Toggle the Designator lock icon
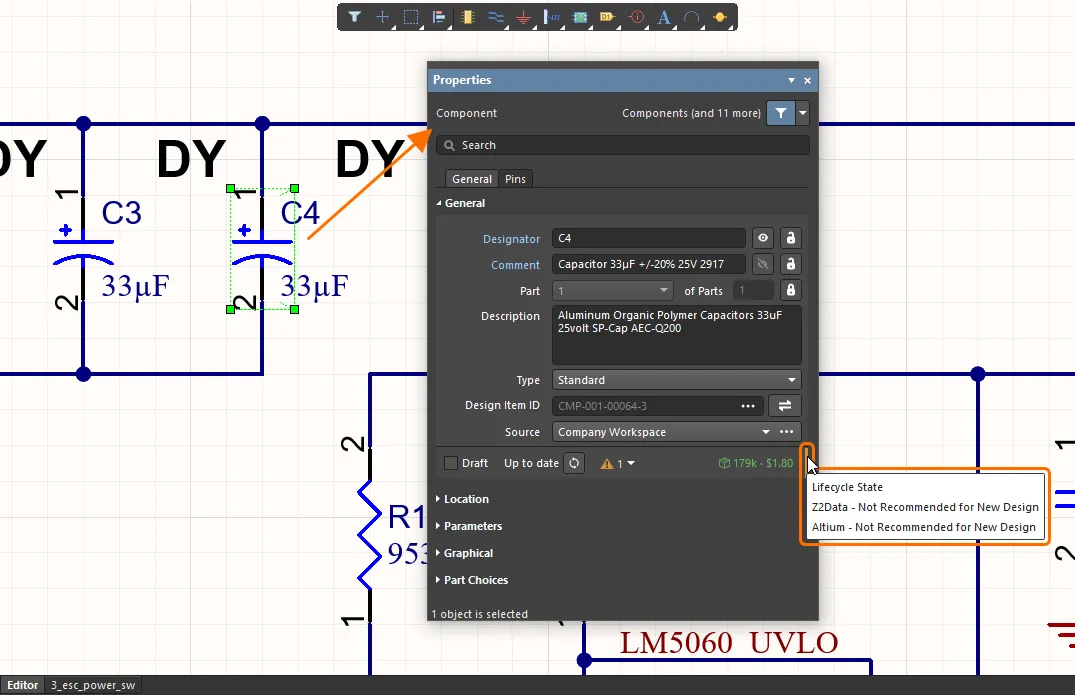The height and width of the screenshot is (695, 1075). 791,238
